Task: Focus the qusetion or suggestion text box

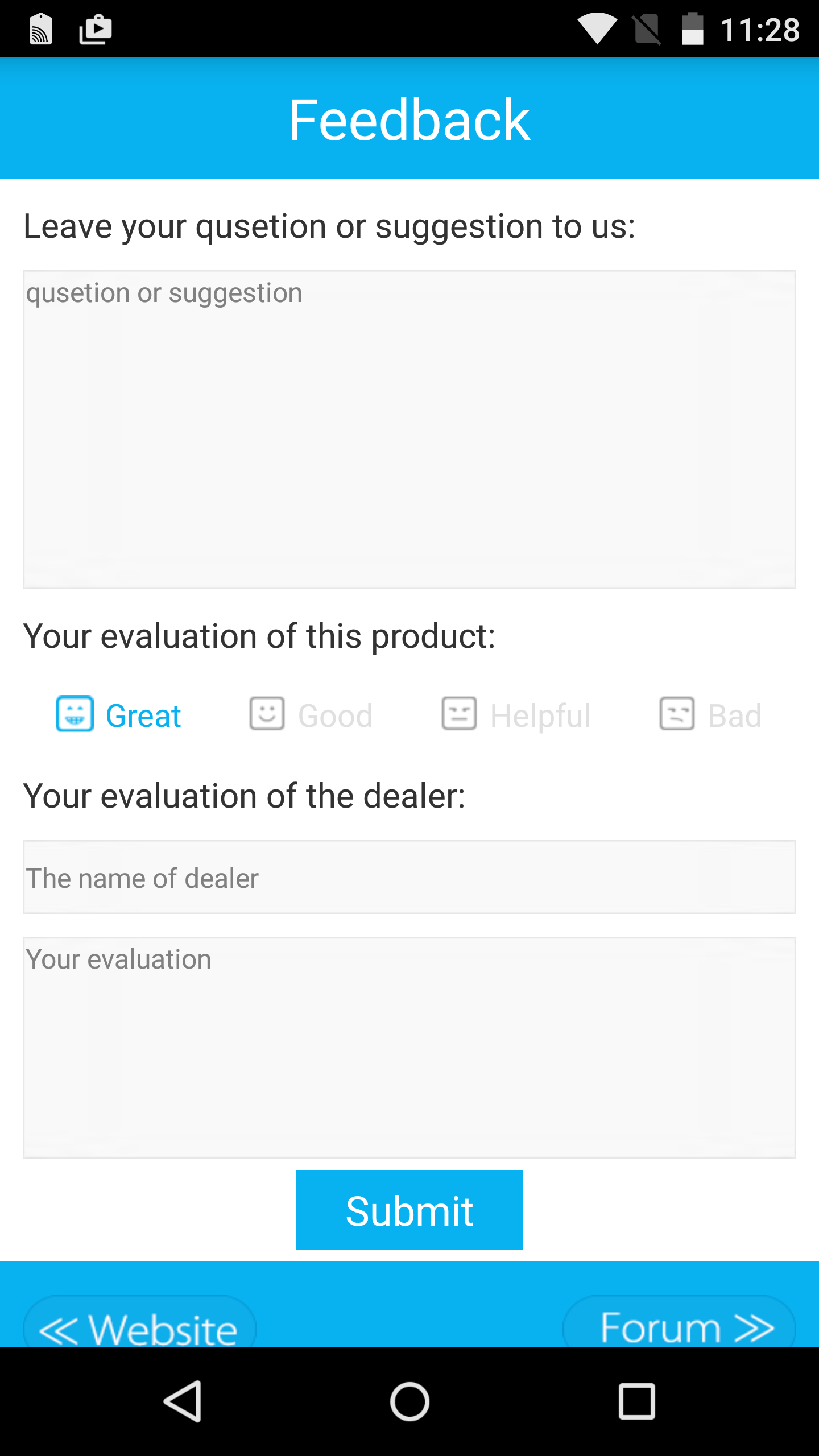Action: tap(409, 429)
